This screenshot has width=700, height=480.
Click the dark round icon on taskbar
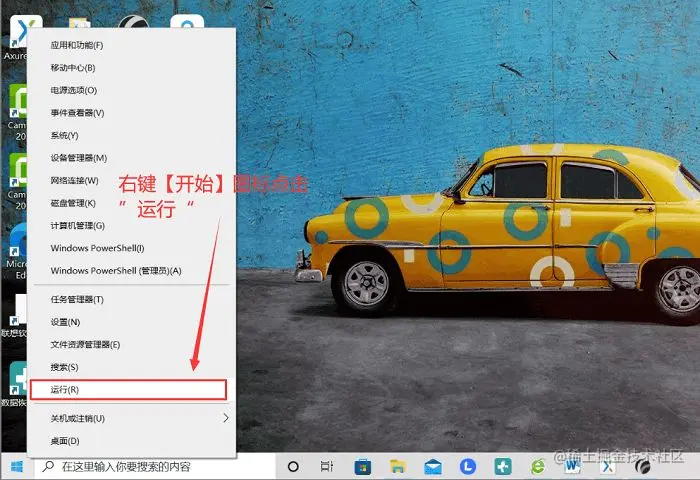click(x=643, y=467)
